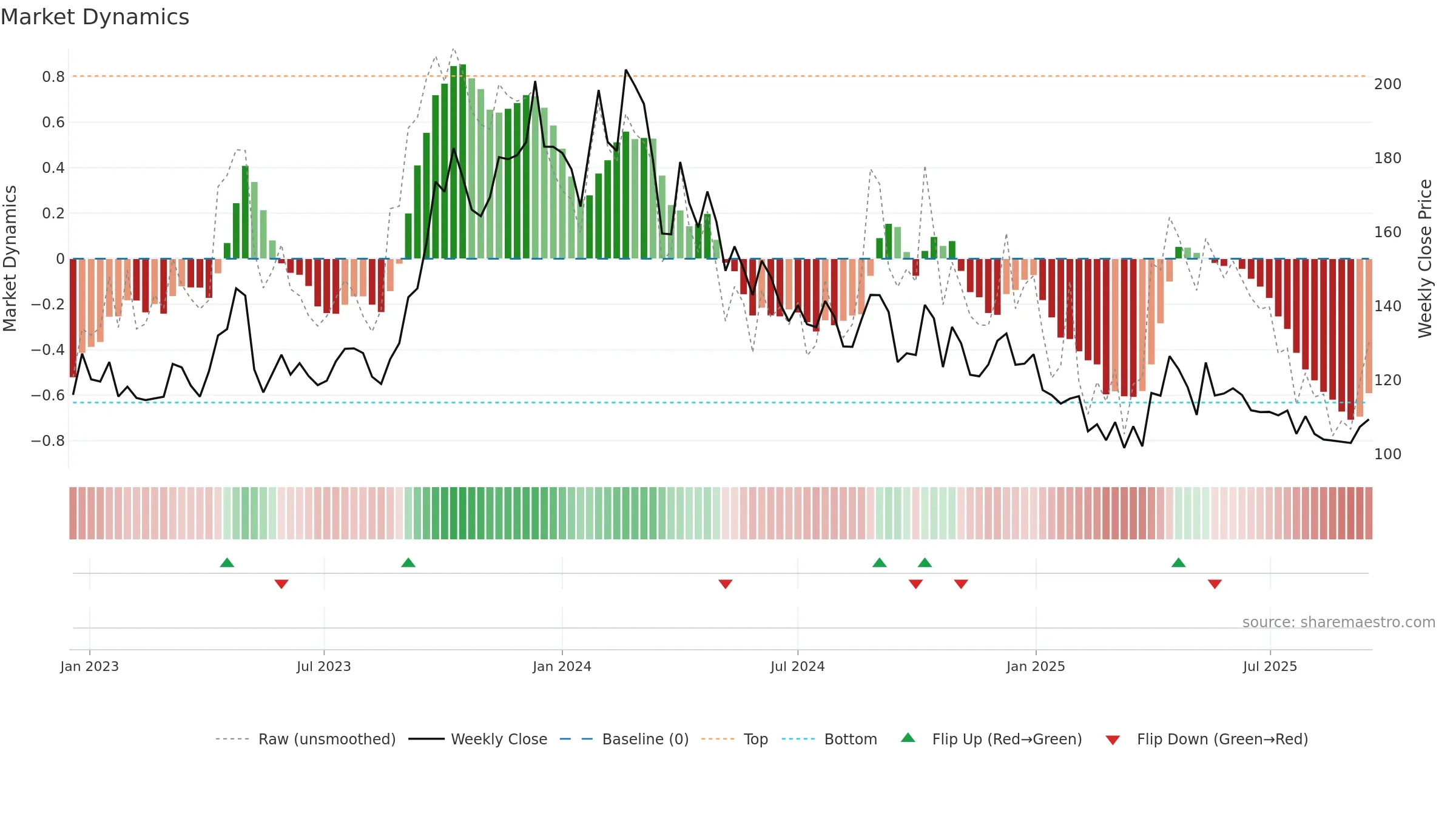1456x819 pixels.
Task: Click the Weekly Close legend entry
Action: coord(477,739)
